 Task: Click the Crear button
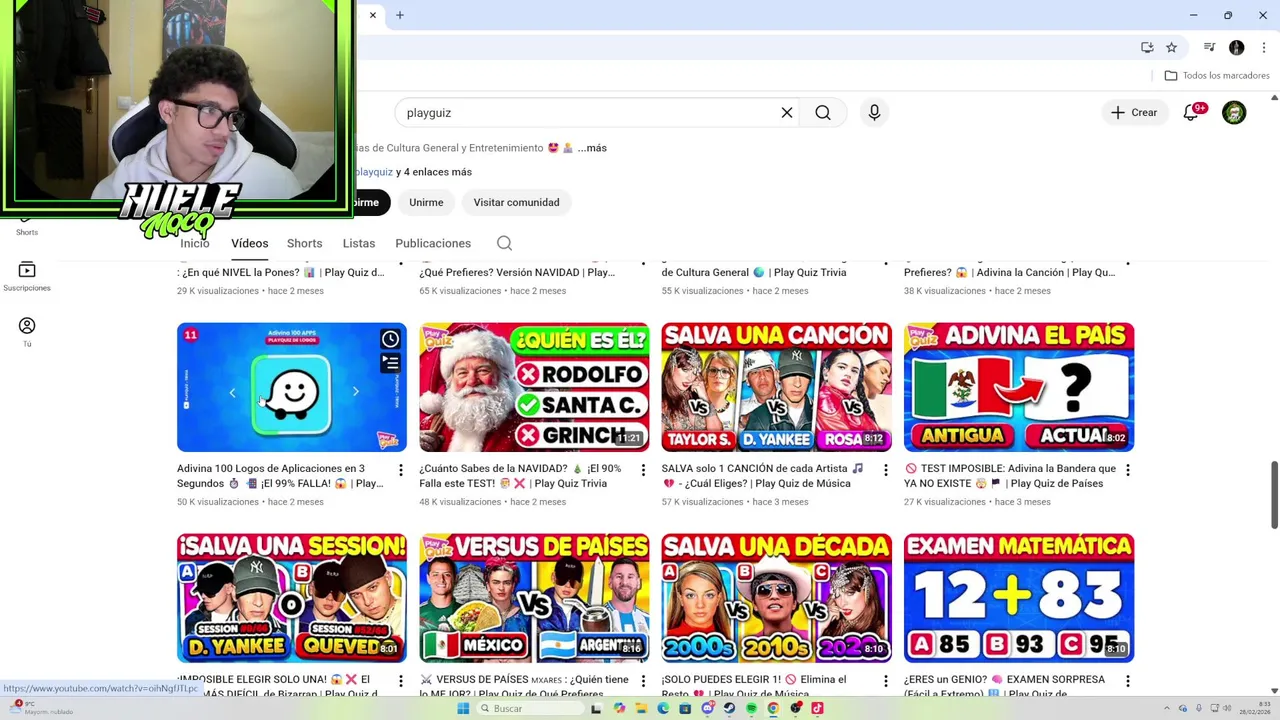1134,113
